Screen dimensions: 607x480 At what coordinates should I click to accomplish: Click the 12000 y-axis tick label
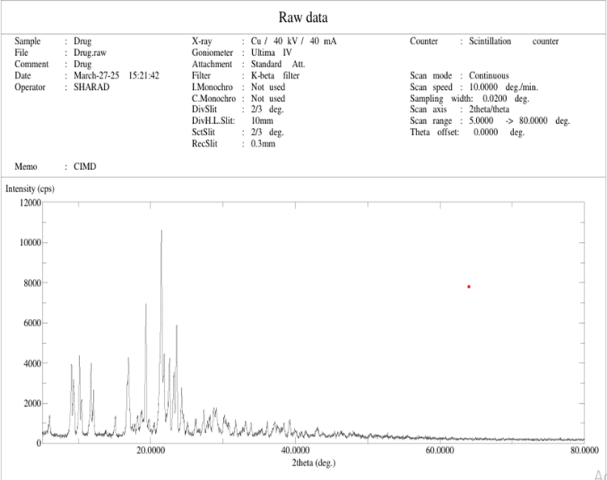(27, 202)
